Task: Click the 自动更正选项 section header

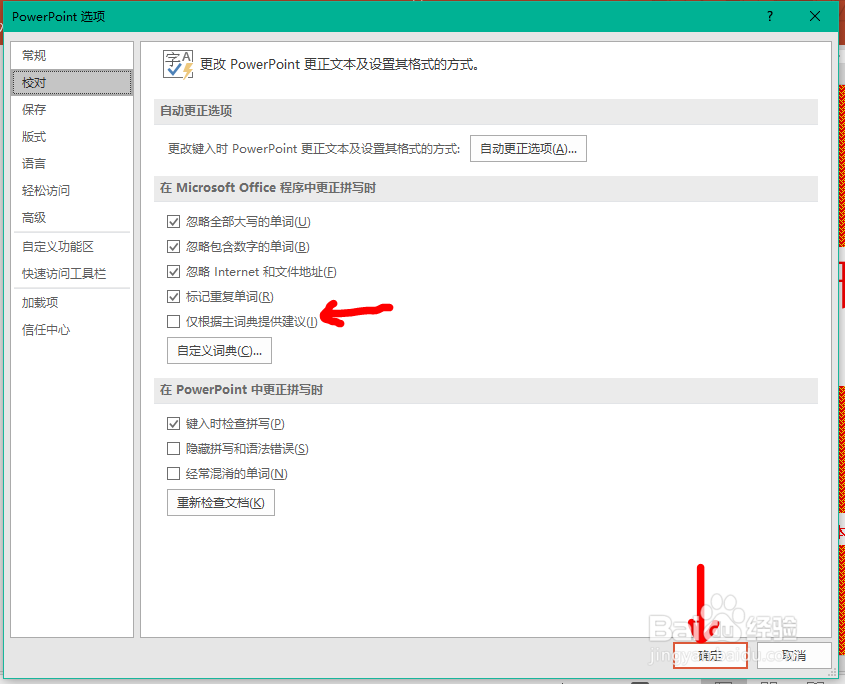Action: tap(486, 111)
